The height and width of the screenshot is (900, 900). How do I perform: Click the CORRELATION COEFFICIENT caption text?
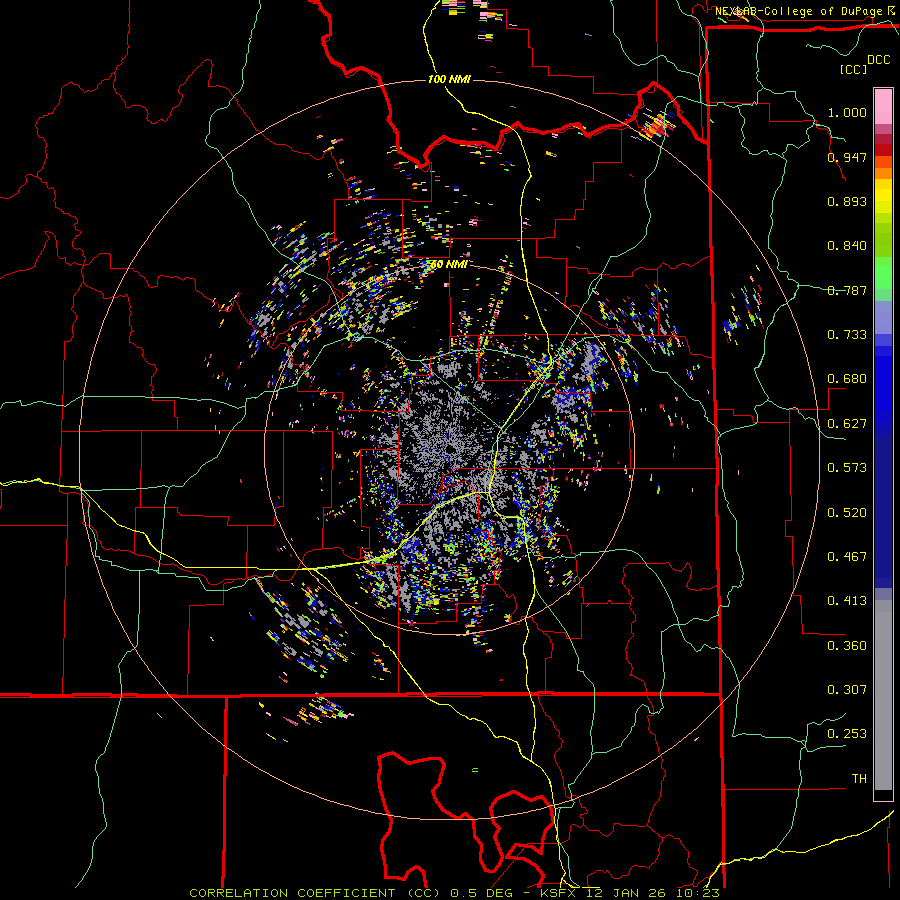coord(292,893)
